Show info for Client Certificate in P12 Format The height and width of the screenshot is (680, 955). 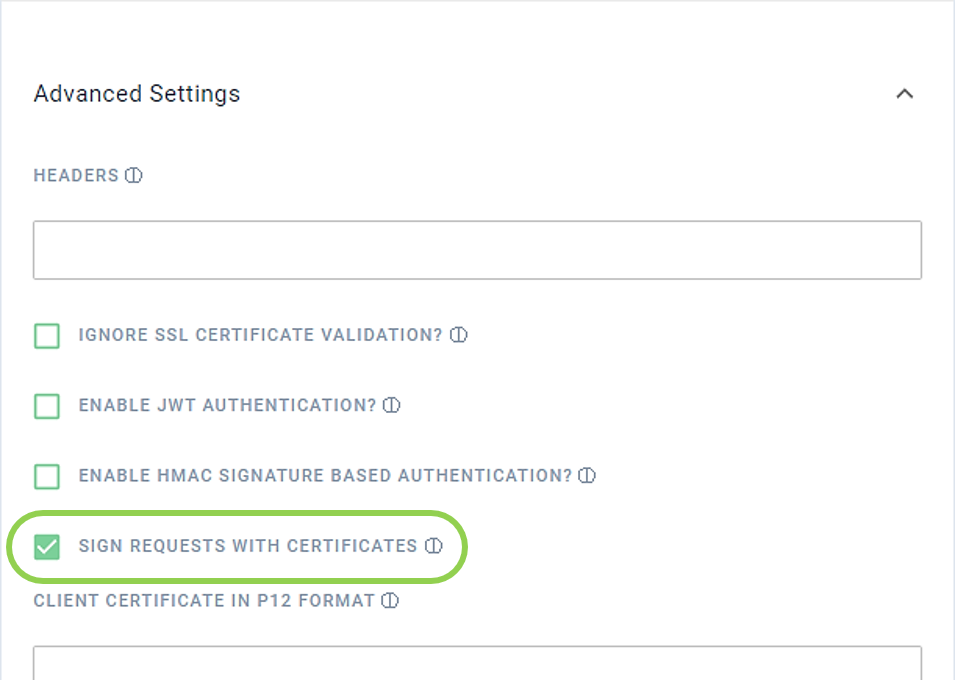pos(389,601)
